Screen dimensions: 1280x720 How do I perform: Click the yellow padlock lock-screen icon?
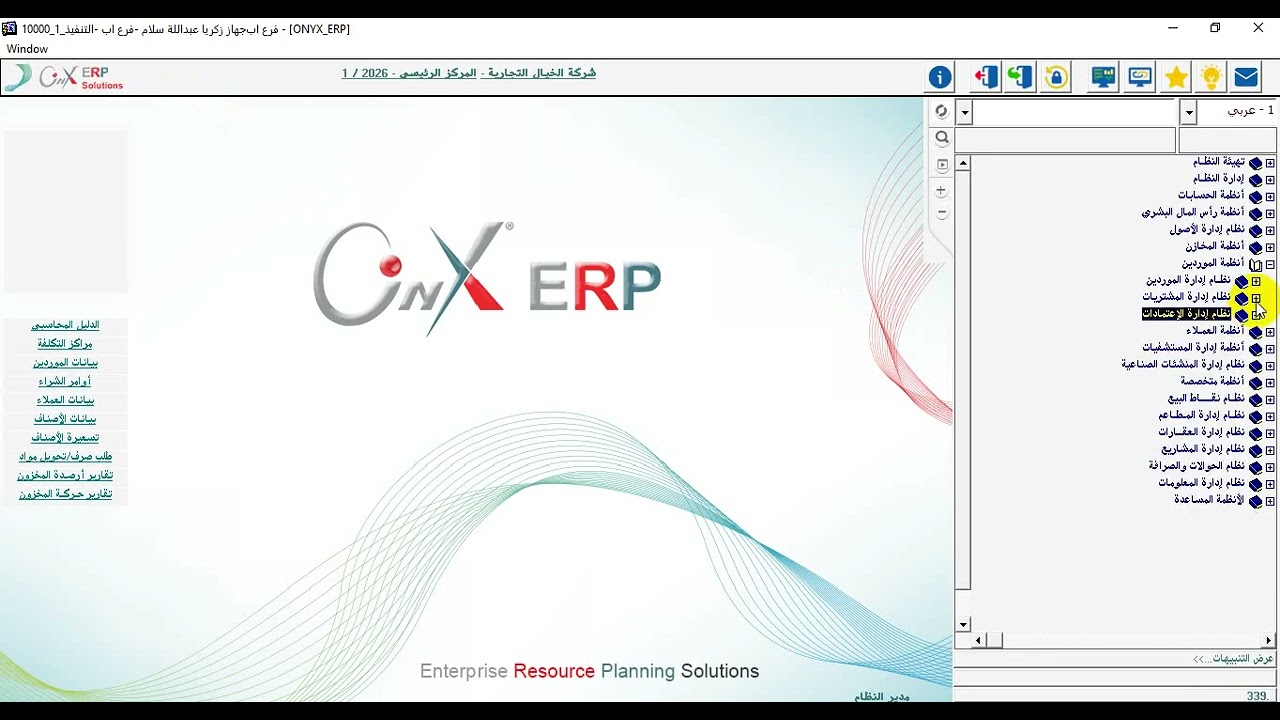point(1056,77)
